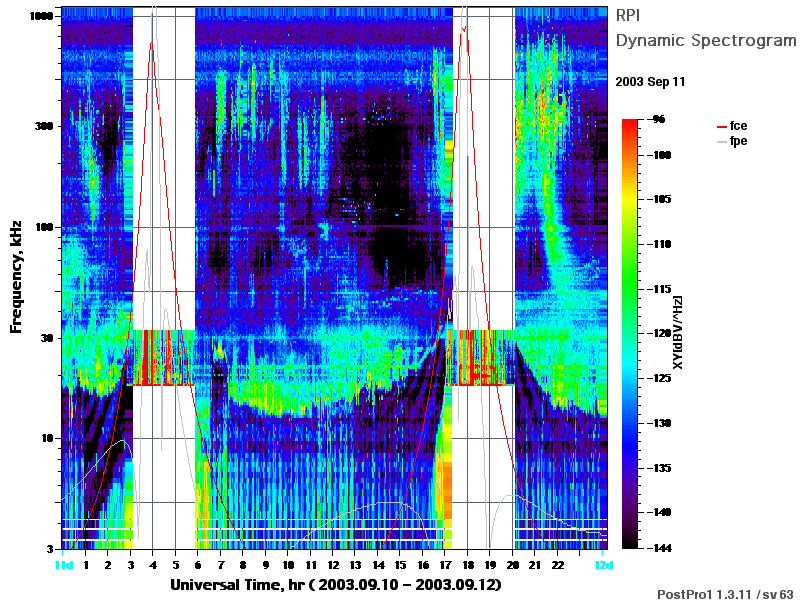Click the PostPro1 version footer text
This screenshot has height=600, width=800.
point(726,594)
